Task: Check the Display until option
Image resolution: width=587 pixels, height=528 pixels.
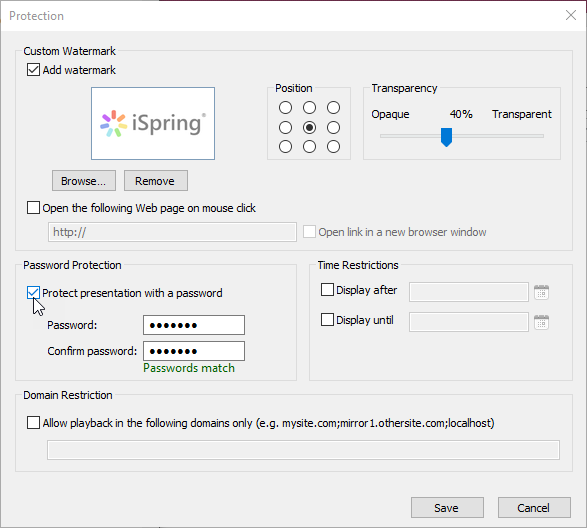Action: click(x=328, y=320)
